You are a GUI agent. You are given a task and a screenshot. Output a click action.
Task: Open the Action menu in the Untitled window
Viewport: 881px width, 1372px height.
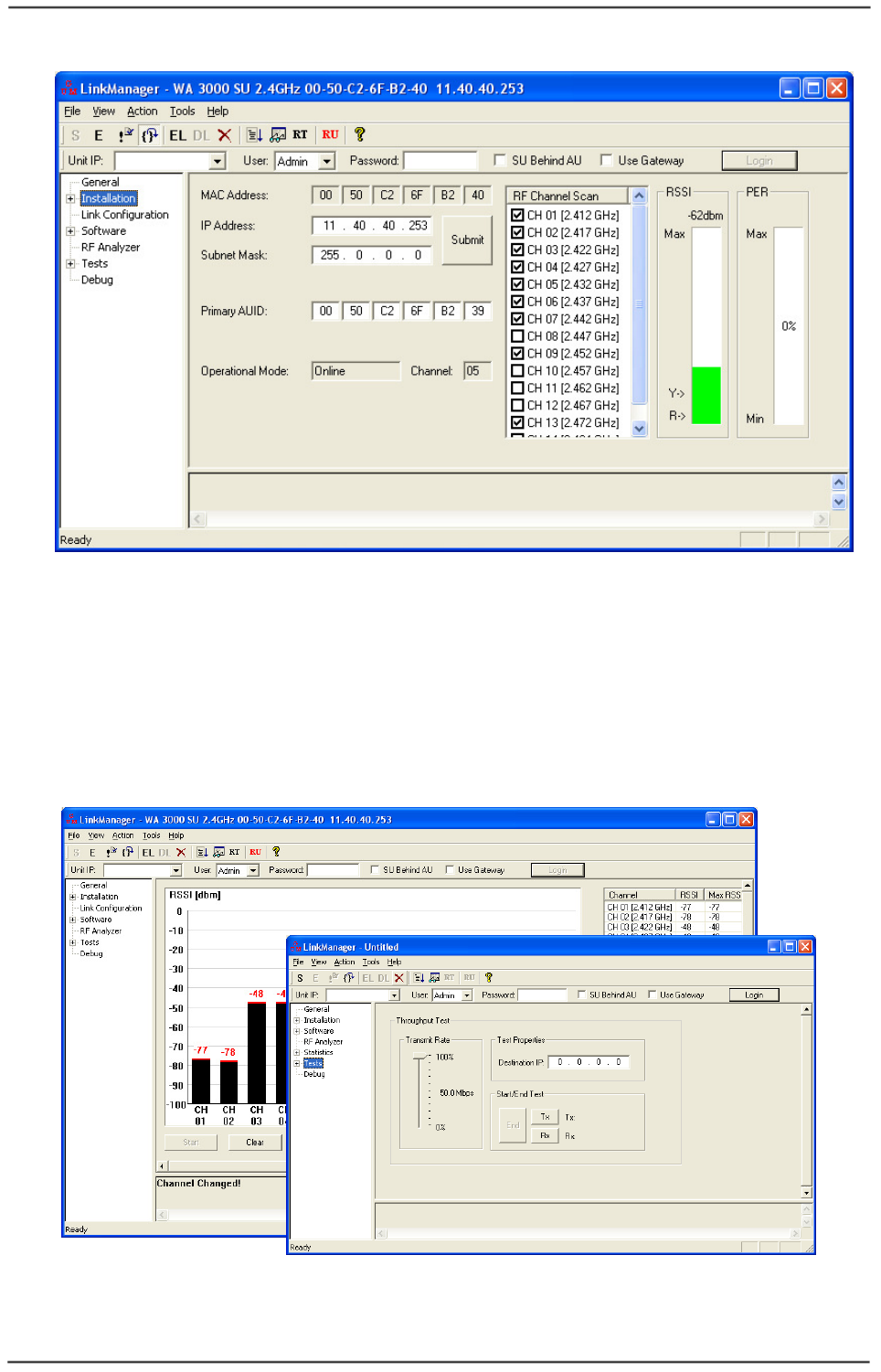click(345, 963)
